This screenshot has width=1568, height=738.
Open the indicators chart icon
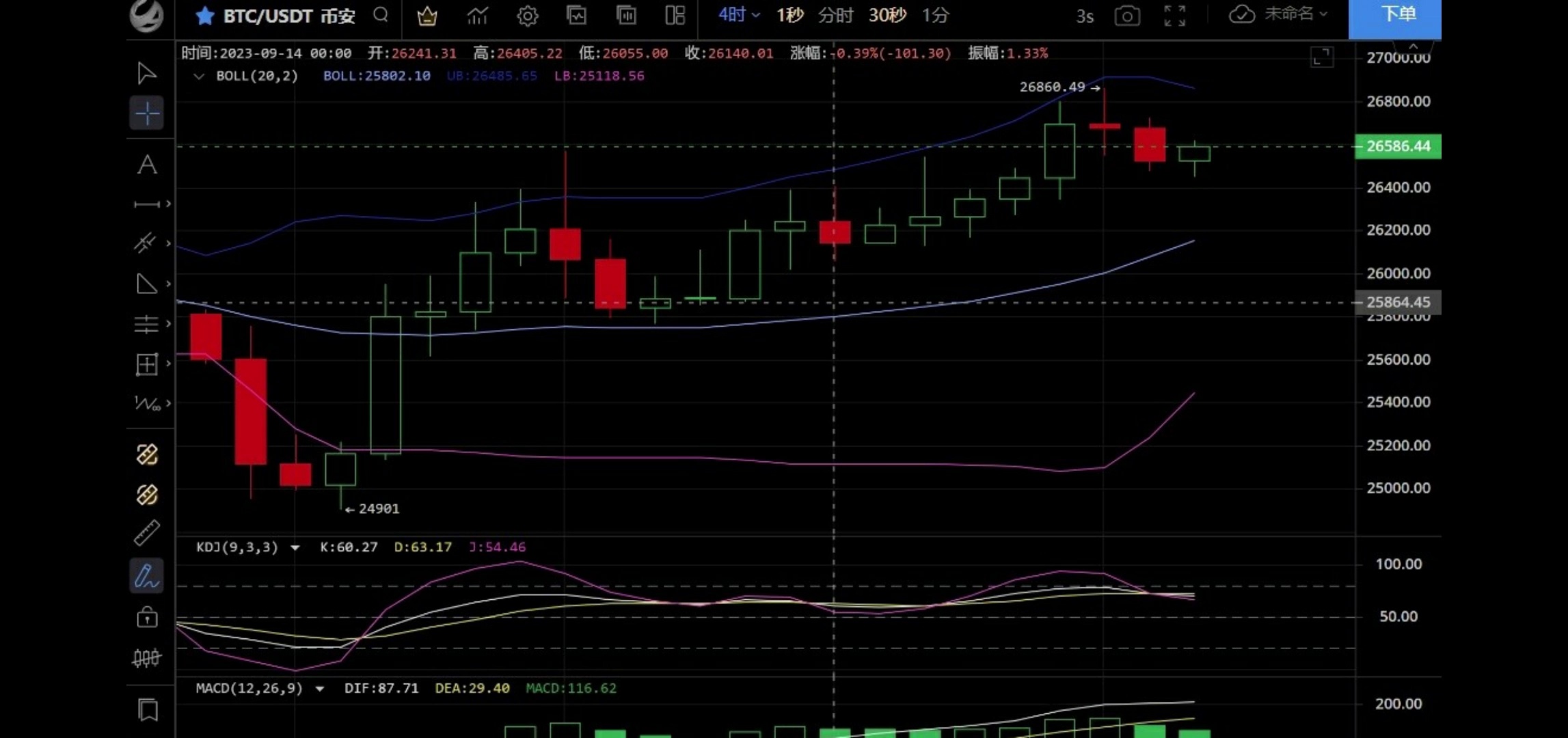click(477, 16)
